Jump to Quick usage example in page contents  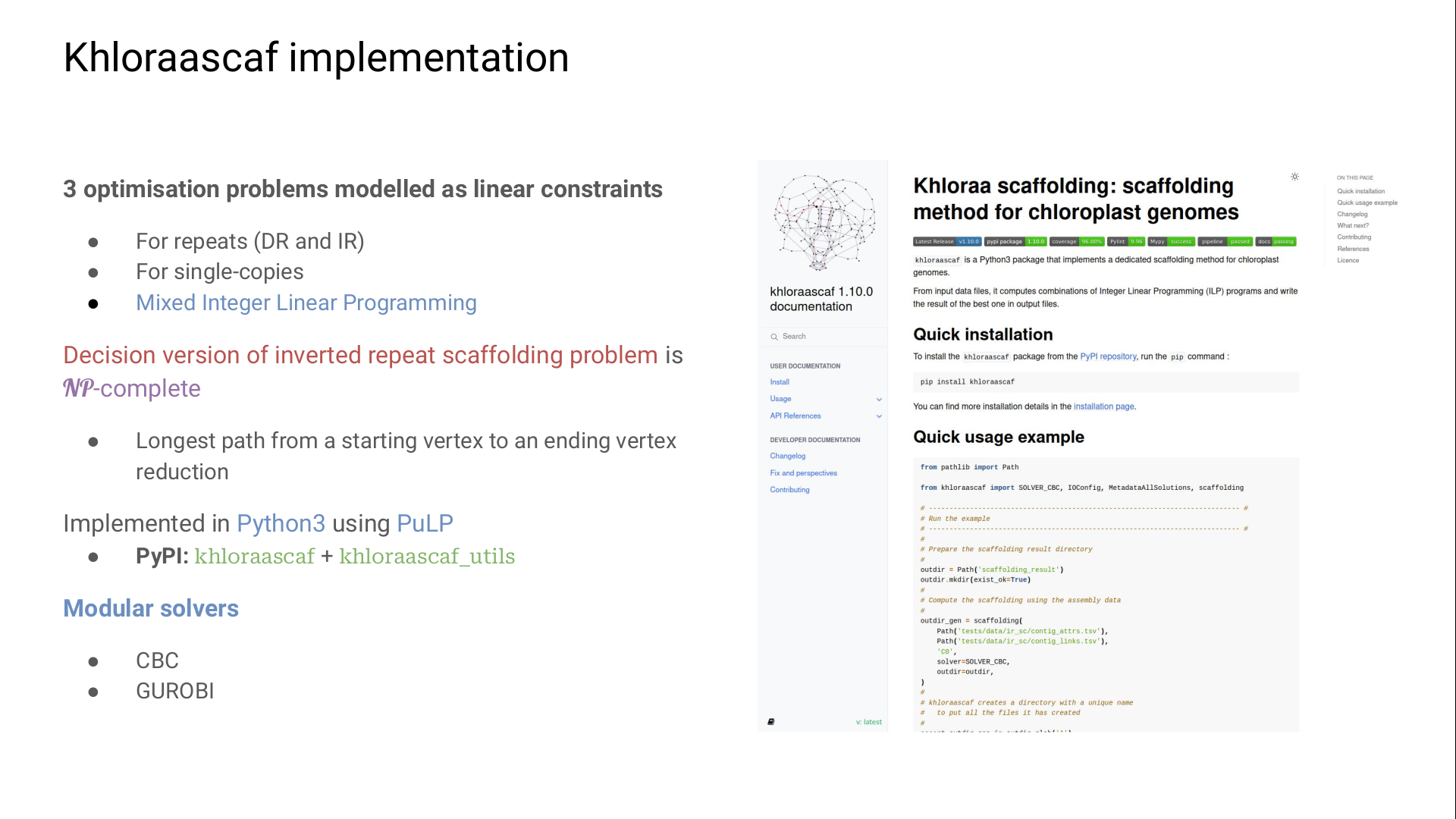(1367, 202)
